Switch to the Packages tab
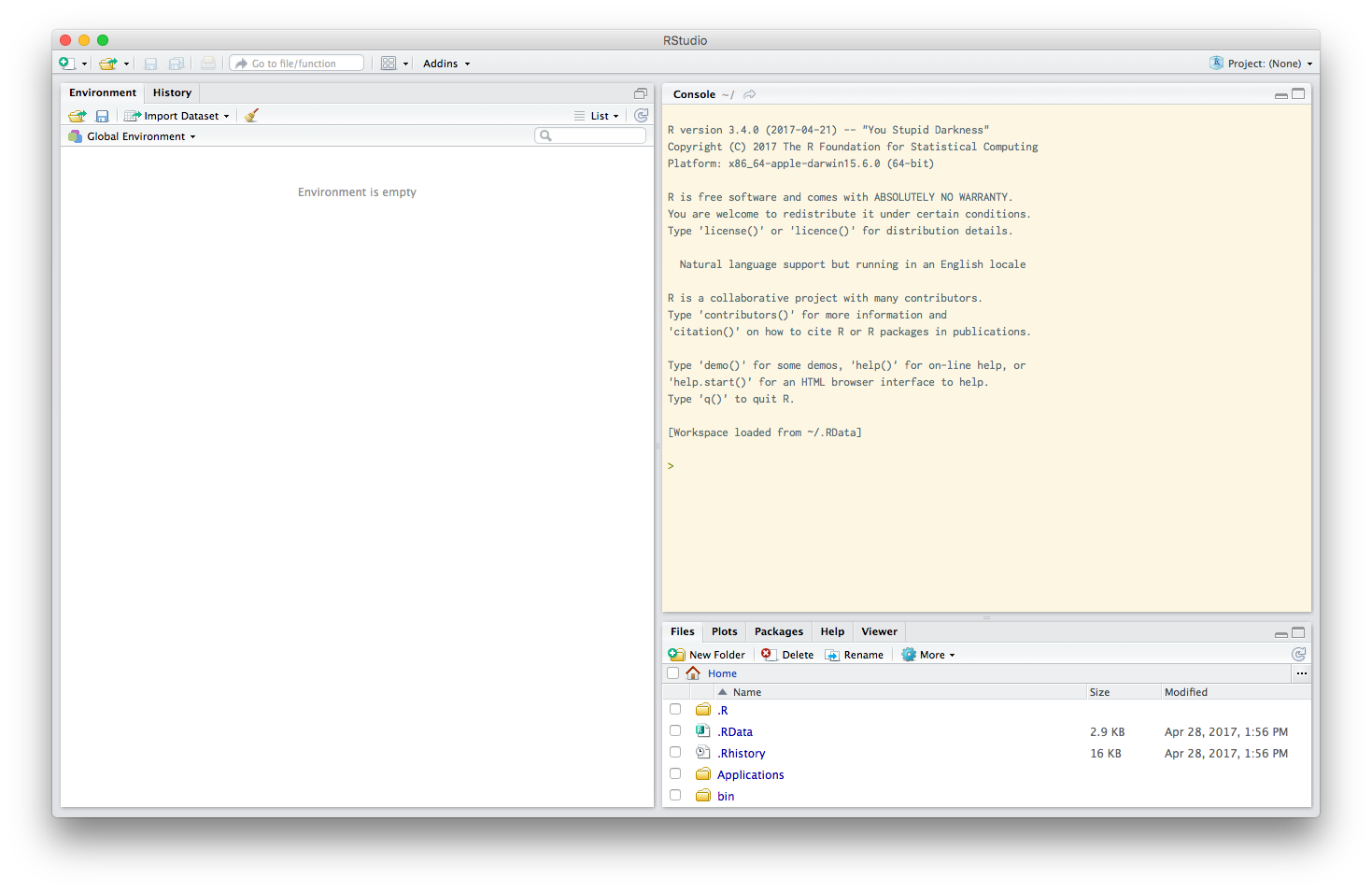 pos(779,631)
